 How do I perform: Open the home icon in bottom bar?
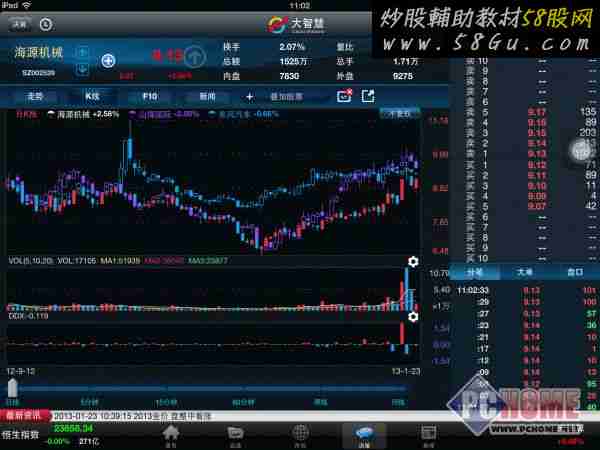pyautogui.click(x=171, y=436)
